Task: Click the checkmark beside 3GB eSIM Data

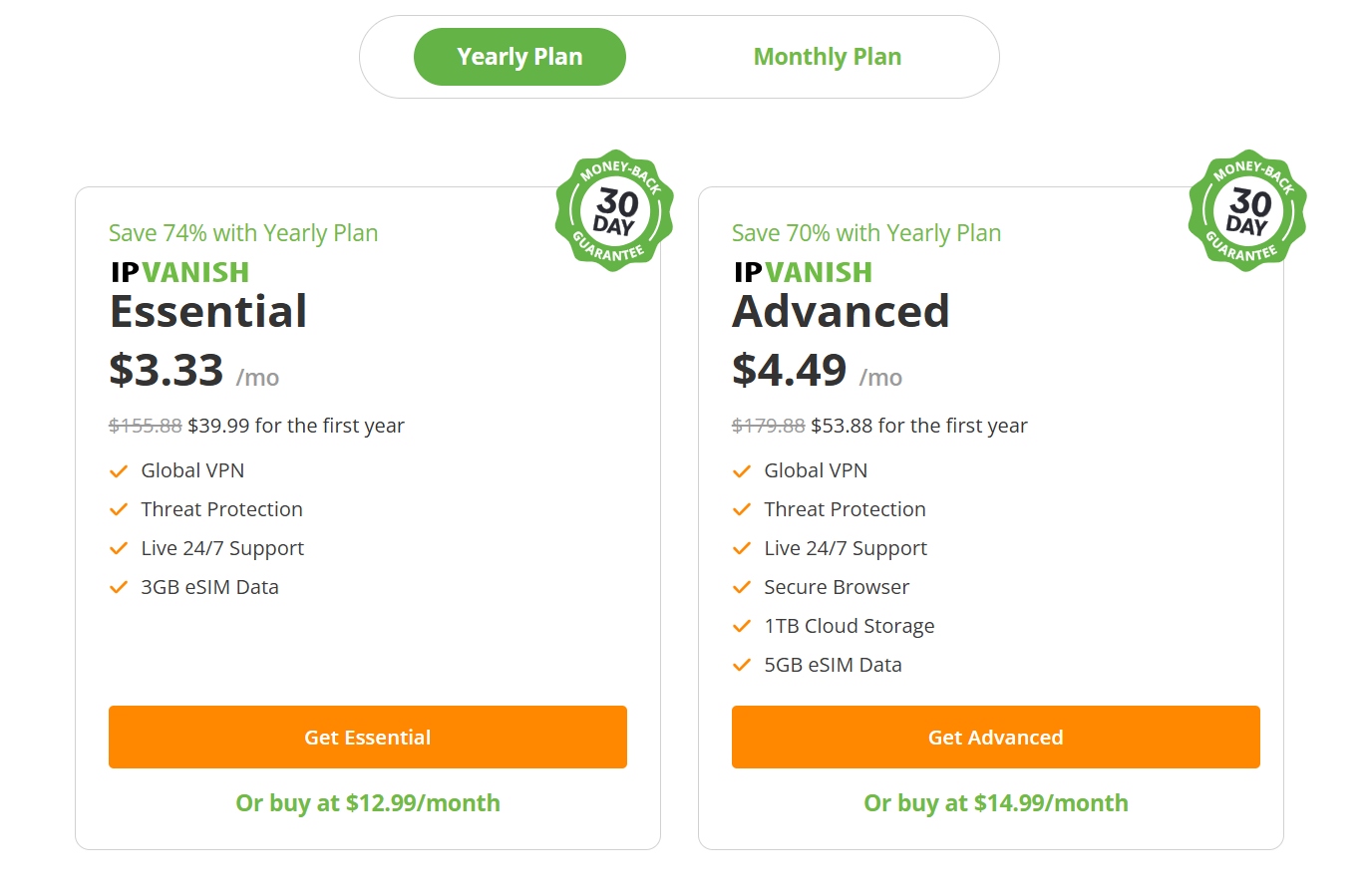Action: [x=118, y=587]
